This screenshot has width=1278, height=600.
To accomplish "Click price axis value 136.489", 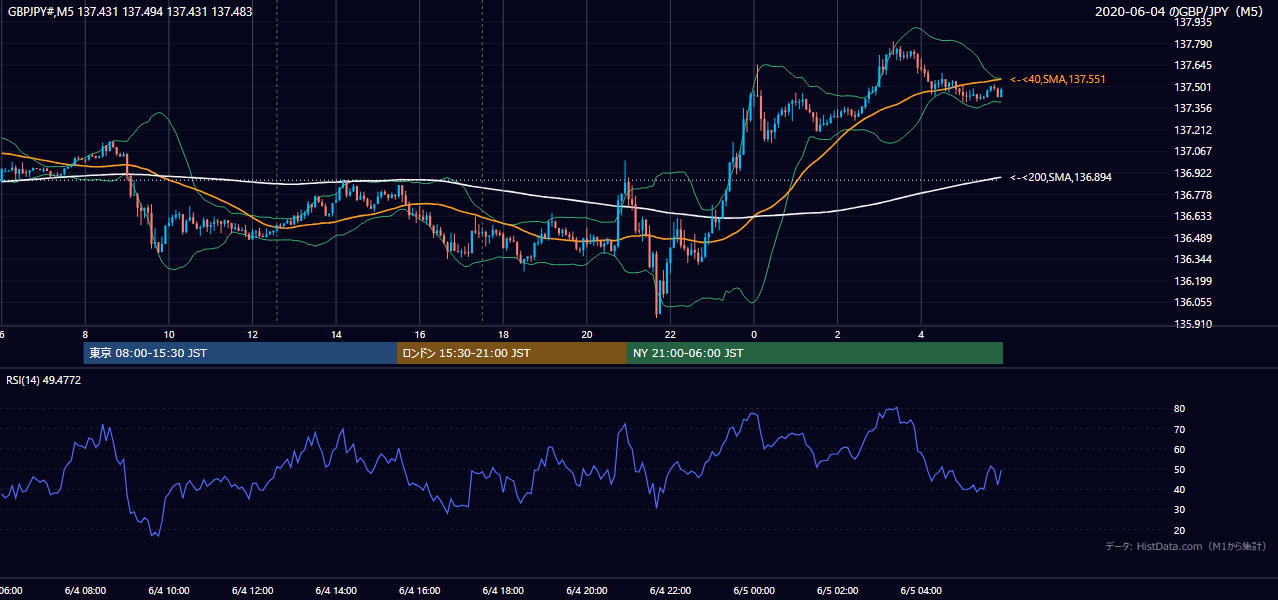I will coord(1192,238).
